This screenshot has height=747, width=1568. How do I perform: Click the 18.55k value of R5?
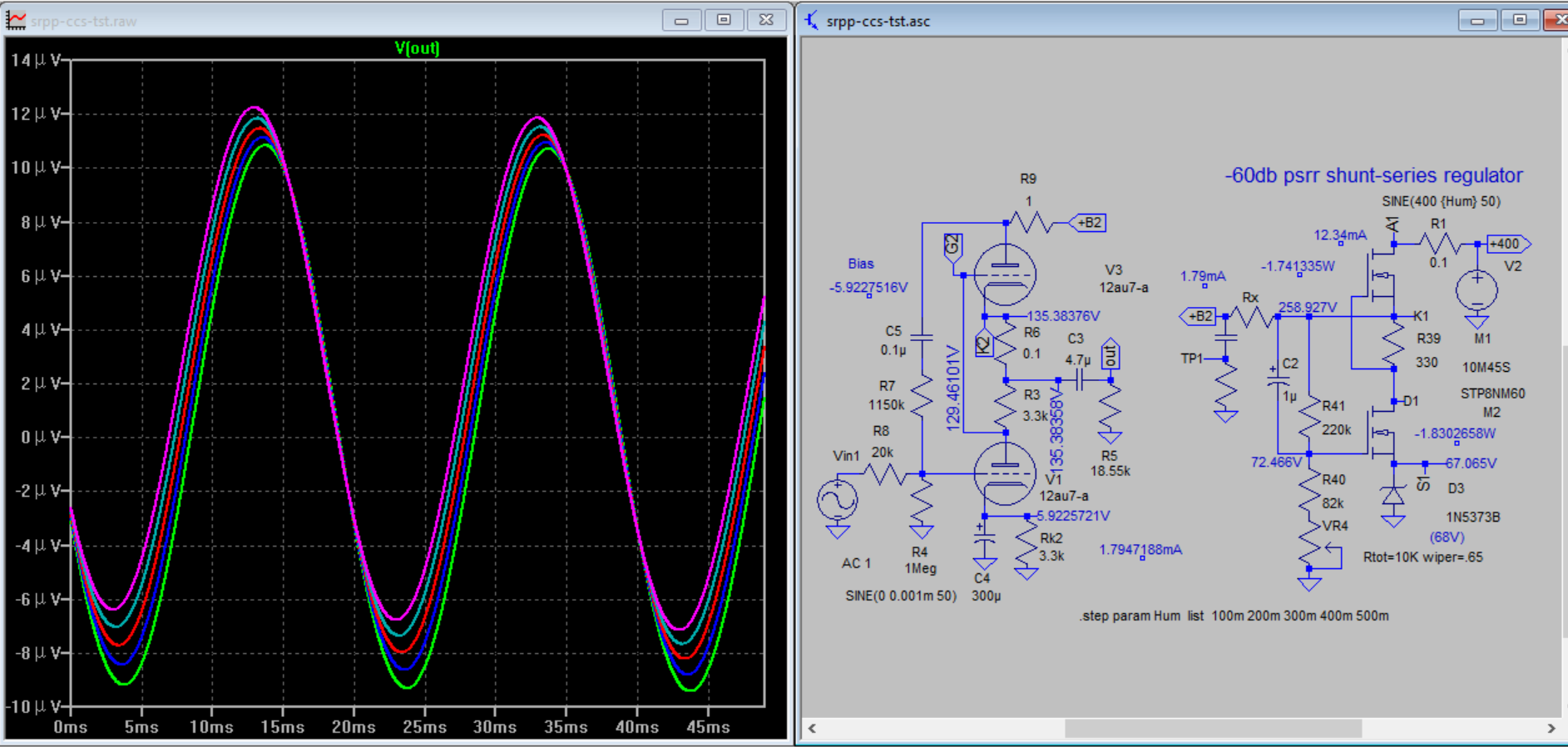click(1110, 472)
